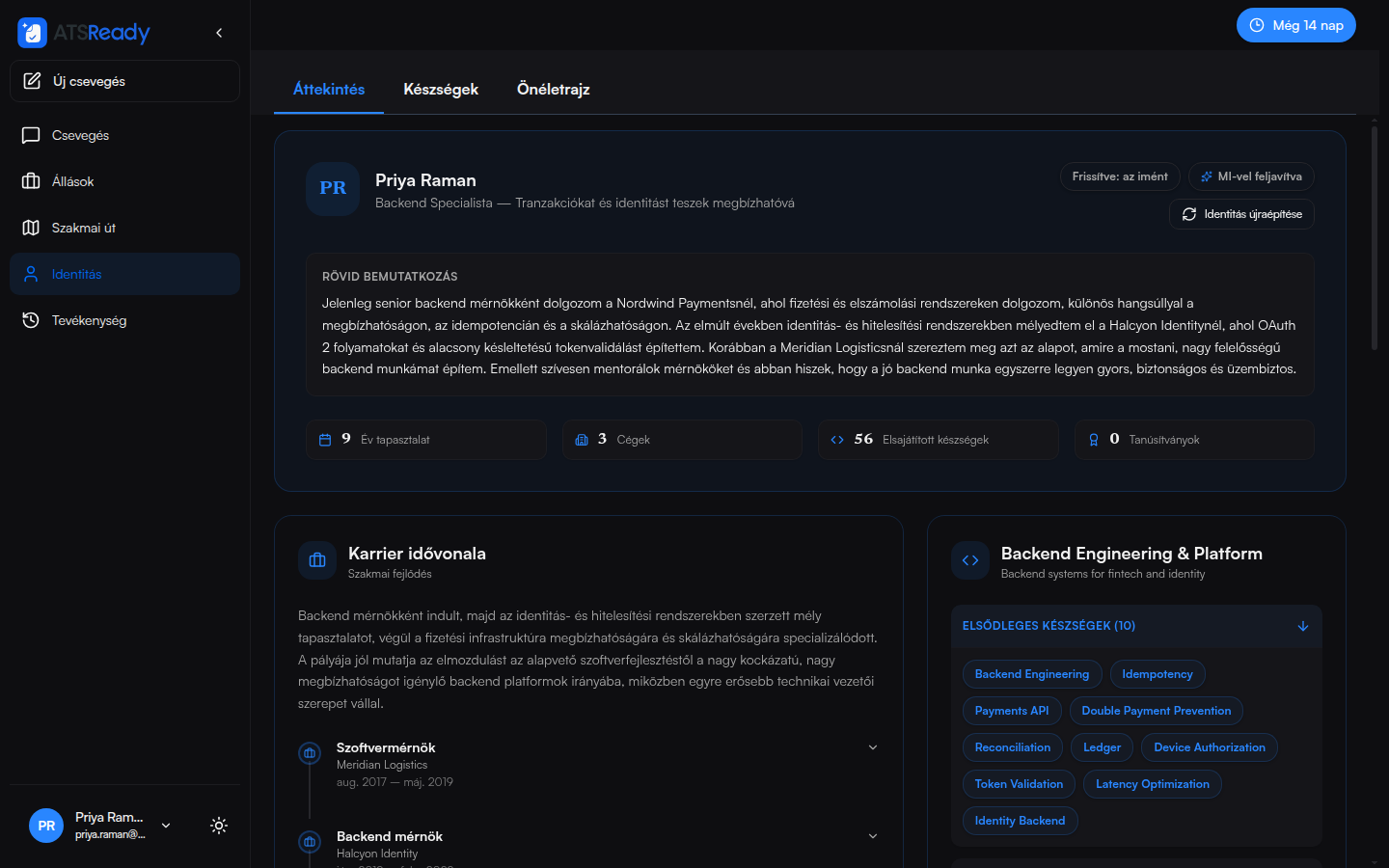Click the Backend mérnök timeline marker icon
The width and height of the screenshot is (1389, 868).
click(310, 842)
